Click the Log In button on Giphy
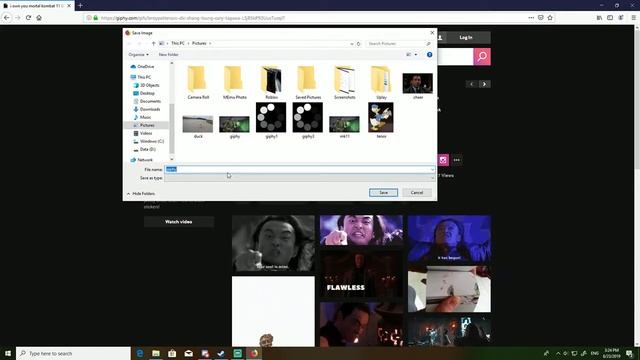Screen dimensions: 640x360 pos(466,38)
